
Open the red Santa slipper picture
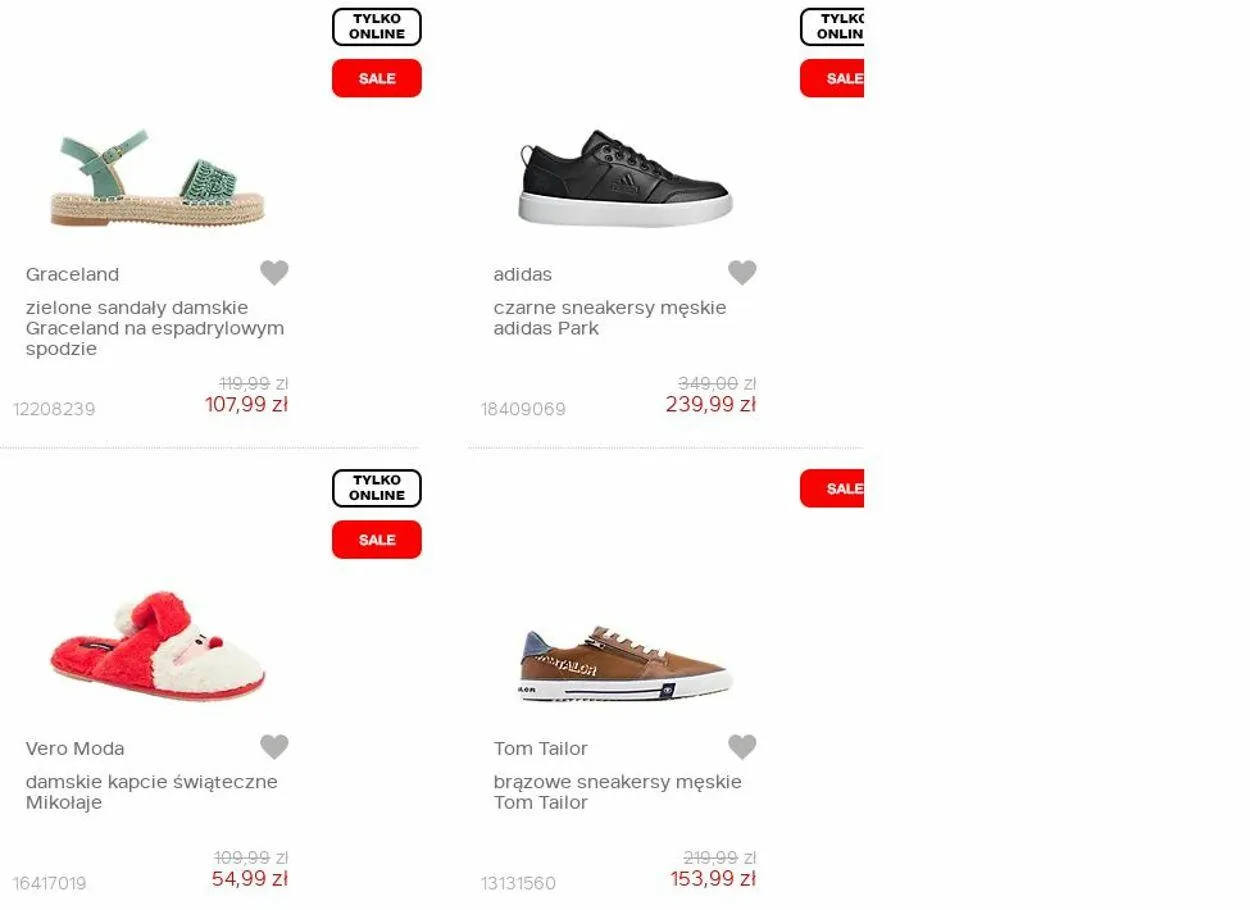[158, 646]
